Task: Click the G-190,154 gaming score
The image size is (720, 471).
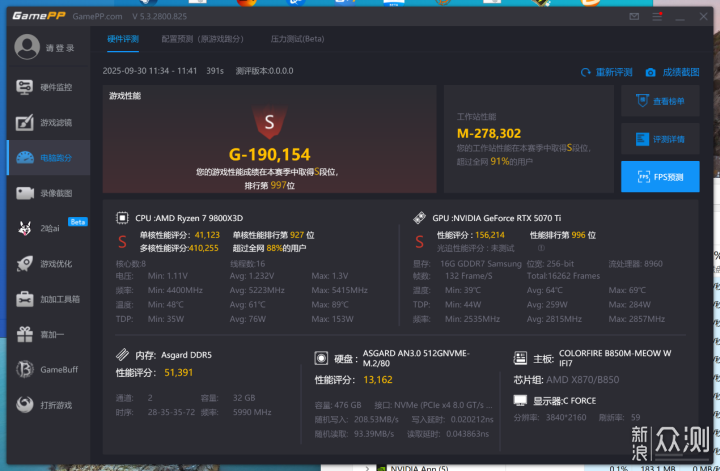Action: pyautogui.click(x=270, y=155)
